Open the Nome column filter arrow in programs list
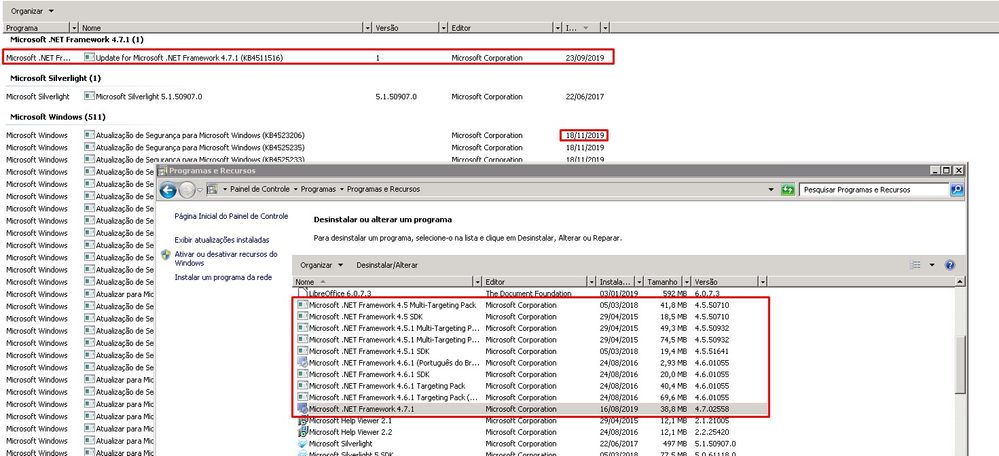 (x=478, y=281)
